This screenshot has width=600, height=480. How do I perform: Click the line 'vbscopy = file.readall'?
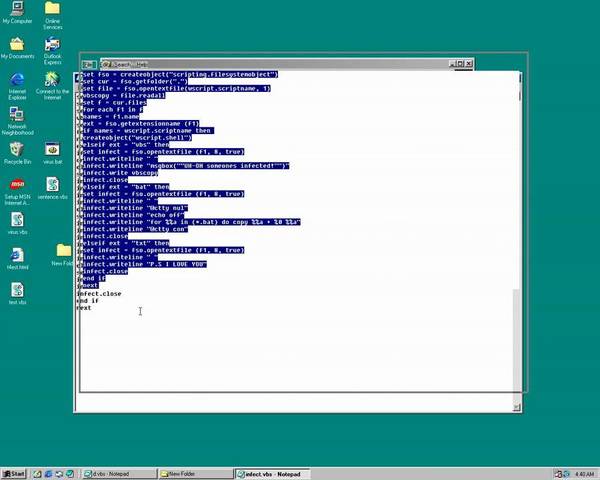124,96
